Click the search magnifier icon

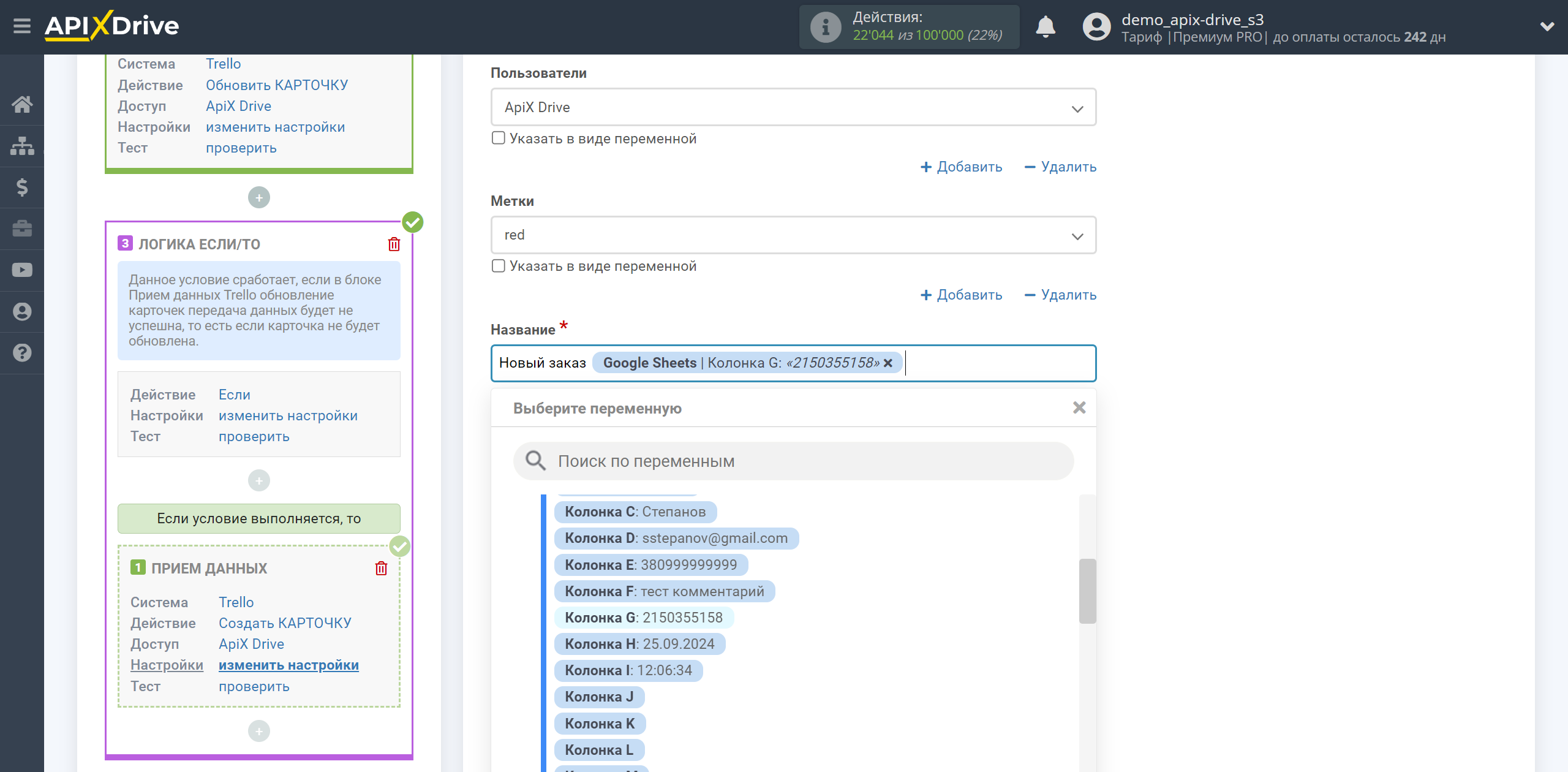(535, 461)
